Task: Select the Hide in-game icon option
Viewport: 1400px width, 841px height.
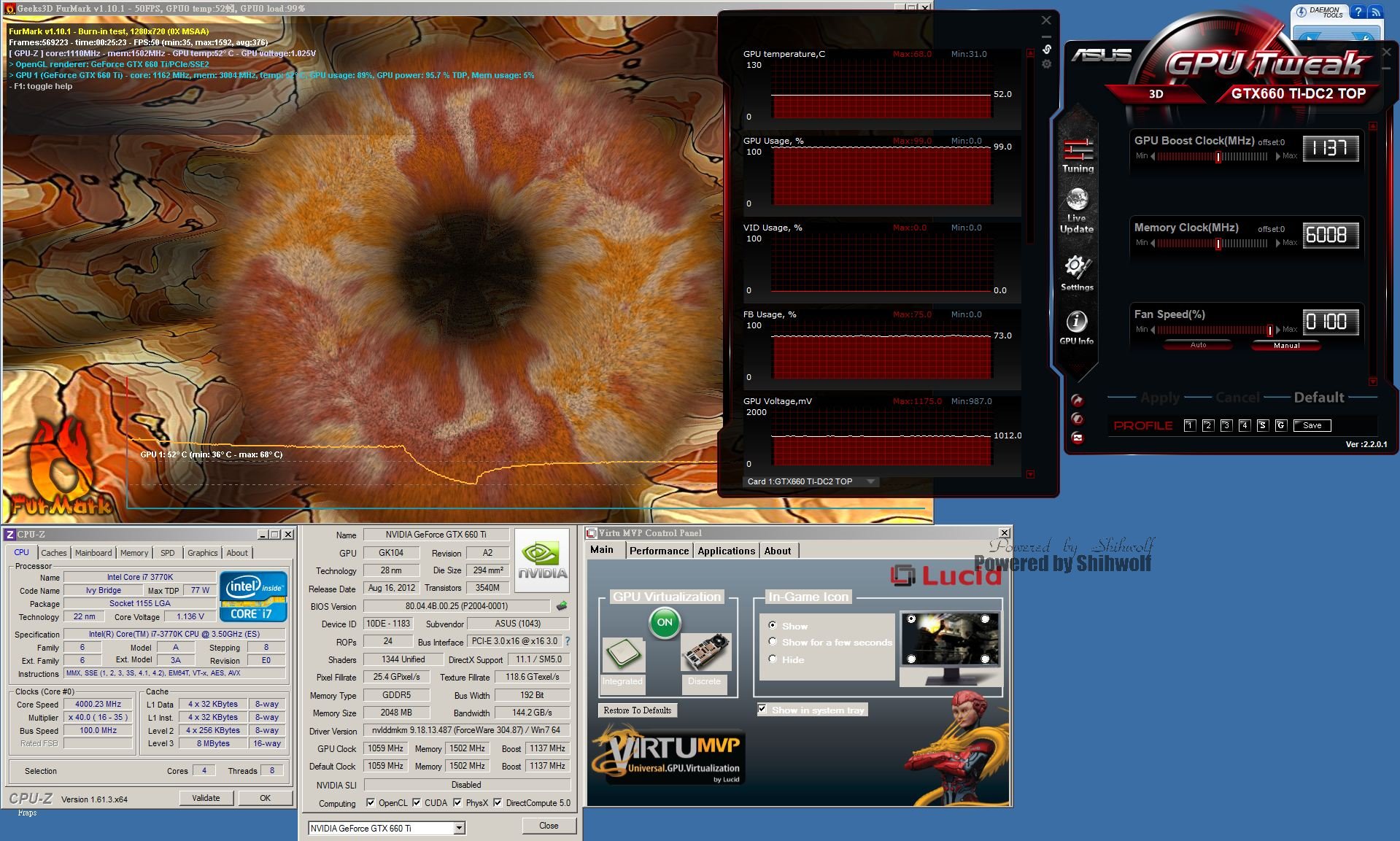Action: tap(773, 659)
